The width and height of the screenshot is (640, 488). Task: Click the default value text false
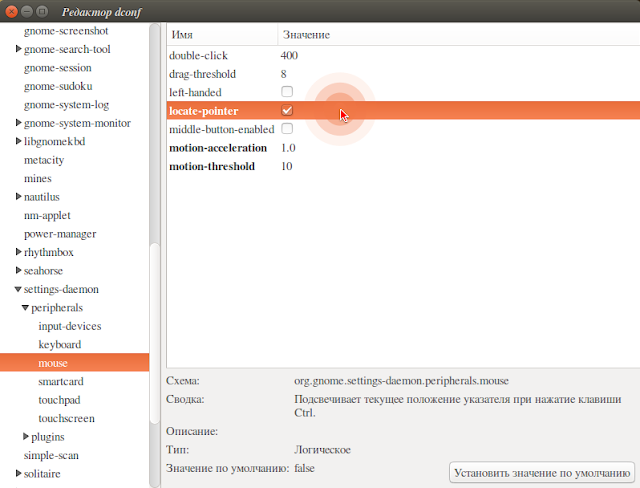pos(304,468)
